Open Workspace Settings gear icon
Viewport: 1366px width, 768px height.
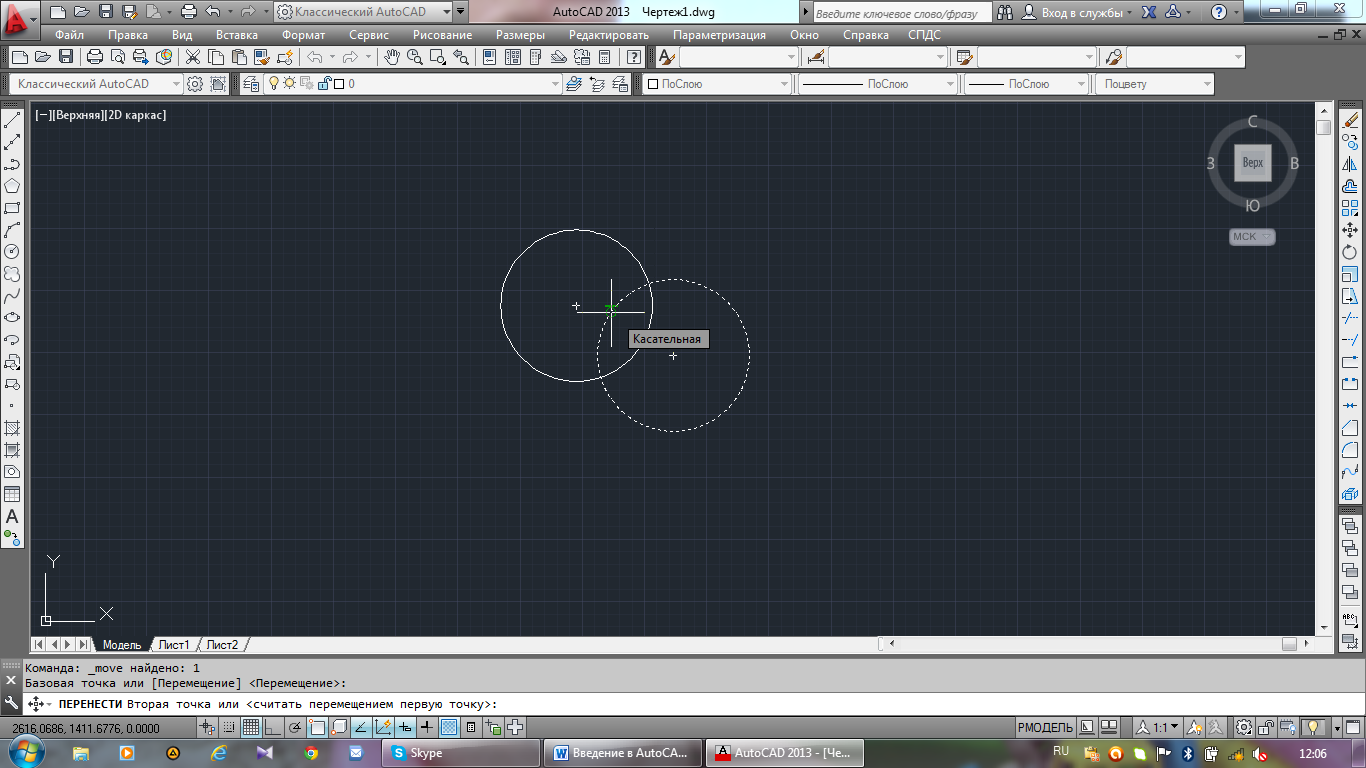point(196,84)
